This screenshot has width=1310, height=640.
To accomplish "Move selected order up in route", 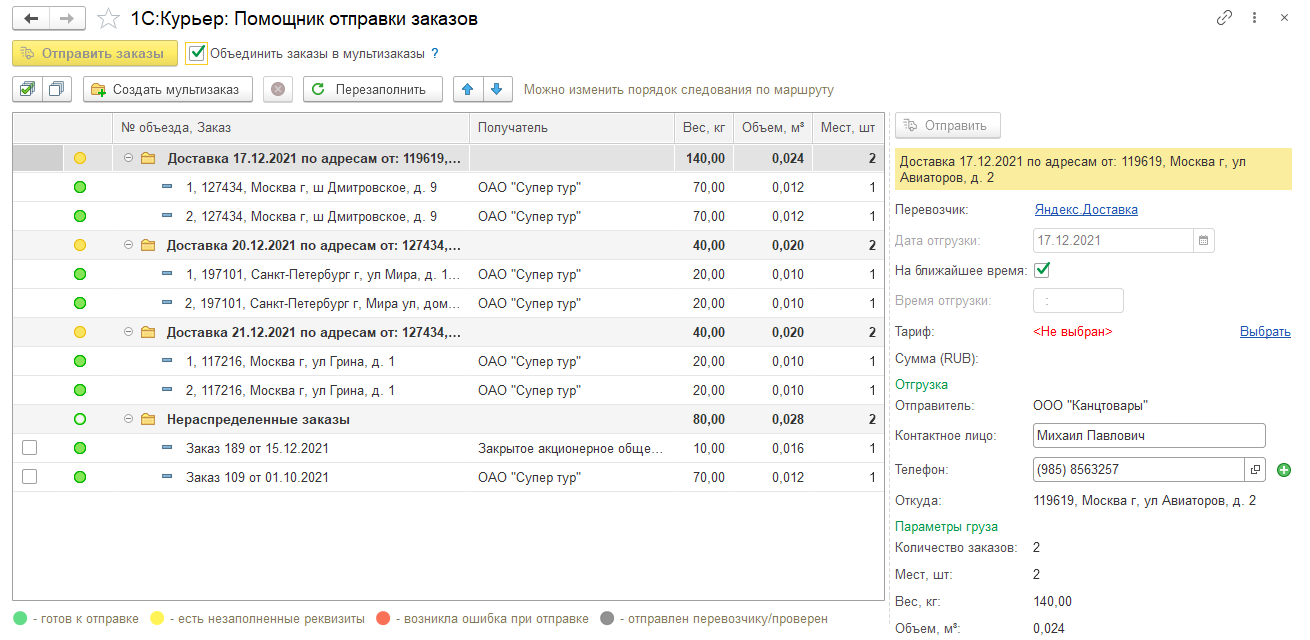I will [468, 89].
